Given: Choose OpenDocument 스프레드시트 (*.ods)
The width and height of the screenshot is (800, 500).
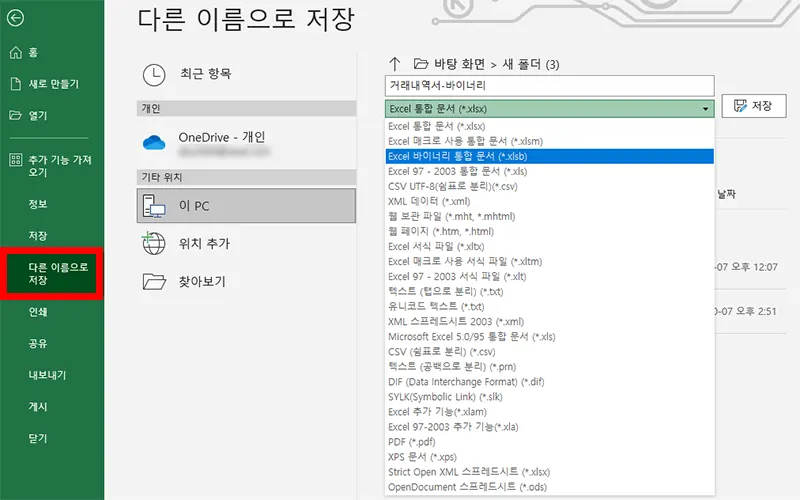Looking at the screenshot, I should 549,487.
